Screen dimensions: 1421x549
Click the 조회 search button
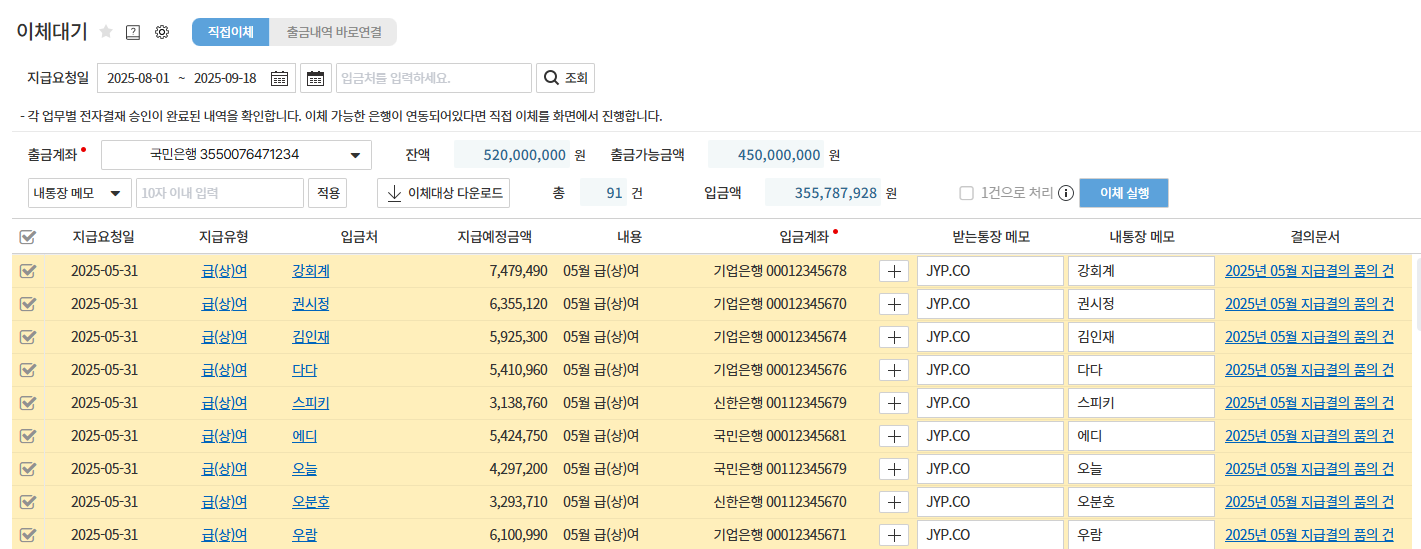coord(566,78)
